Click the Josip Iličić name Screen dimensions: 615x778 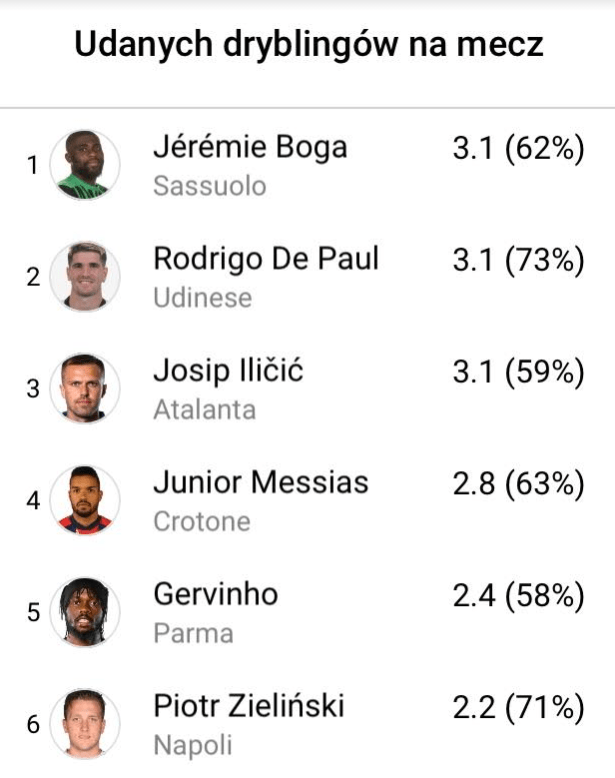point(228,372)
